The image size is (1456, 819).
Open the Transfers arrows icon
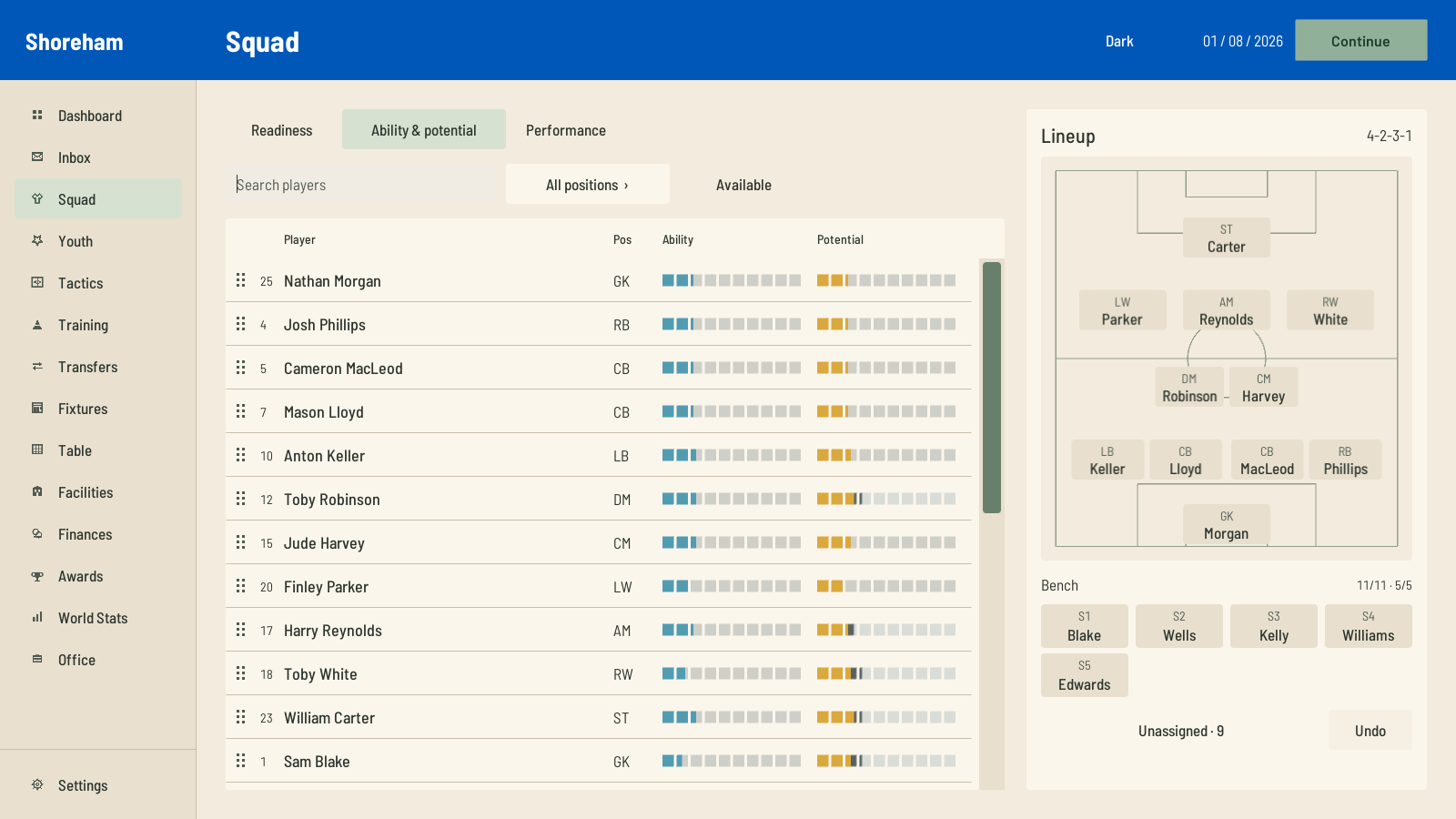point(37,366)
